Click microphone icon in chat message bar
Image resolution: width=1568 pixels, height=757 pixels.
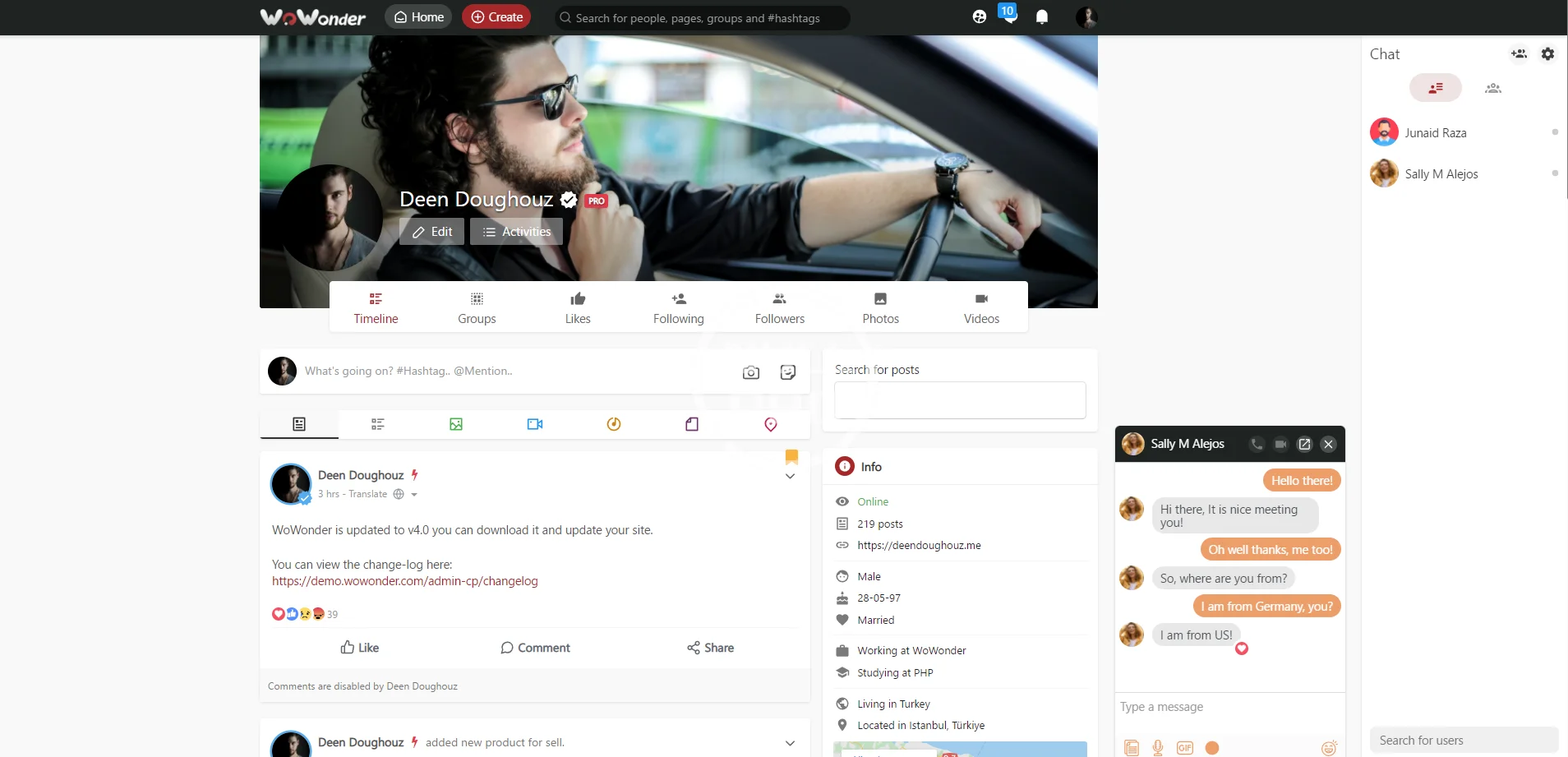[1158, 747]
